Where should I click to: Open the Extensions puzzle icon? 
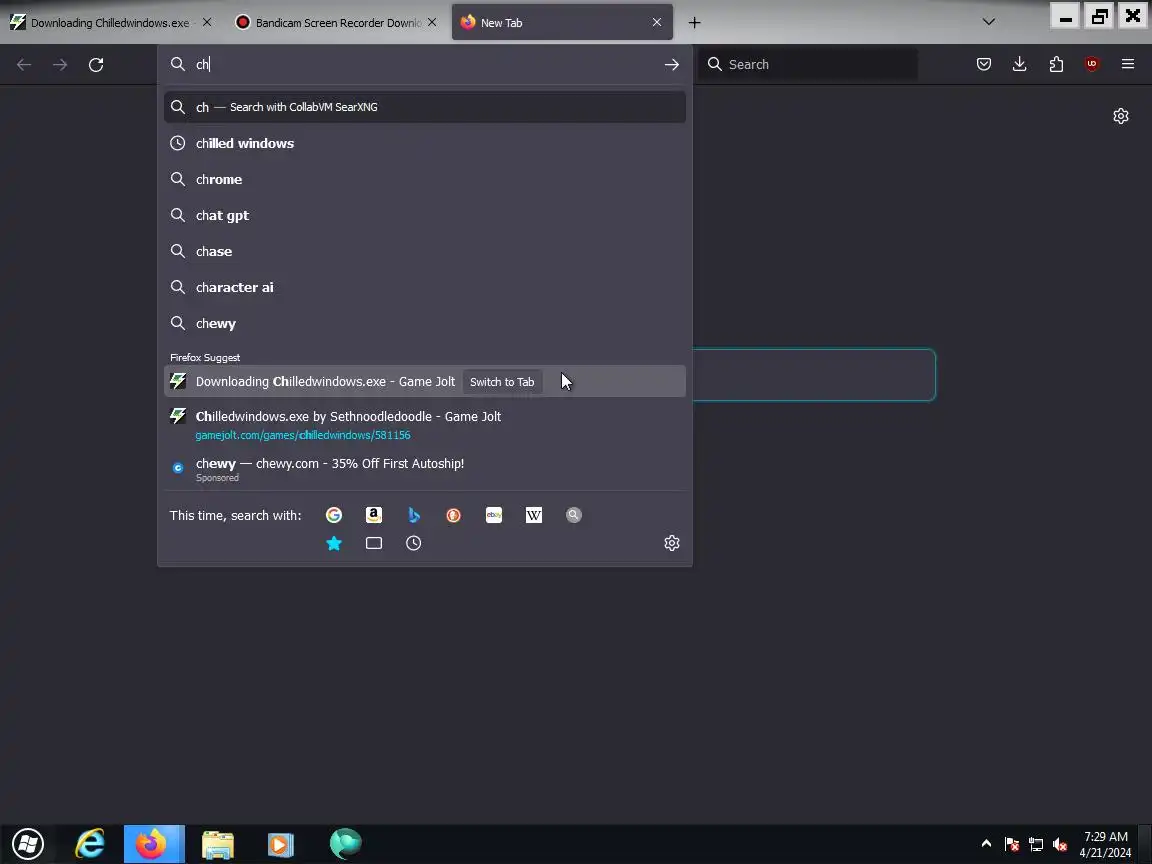(x=1056, y=64)
